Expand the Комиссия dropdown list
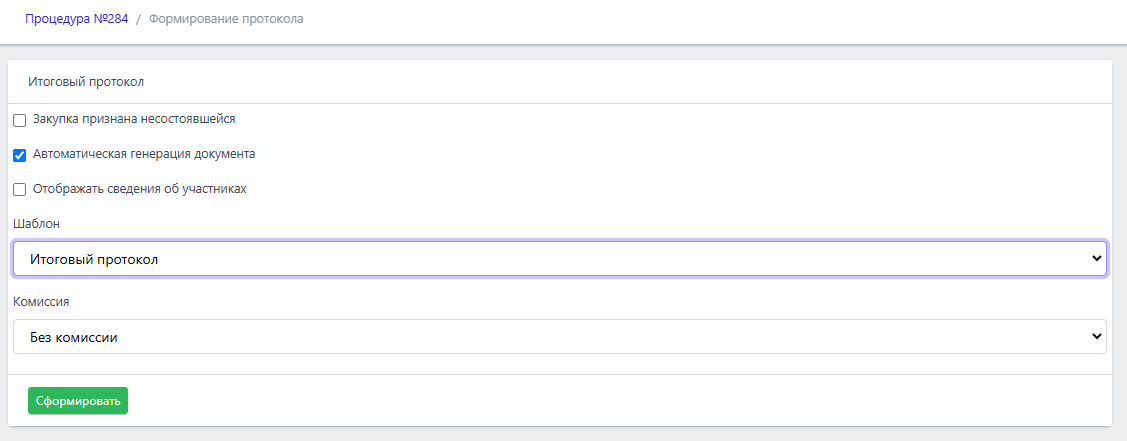The height and width of the screenshot is (441, 1127). 559,337
